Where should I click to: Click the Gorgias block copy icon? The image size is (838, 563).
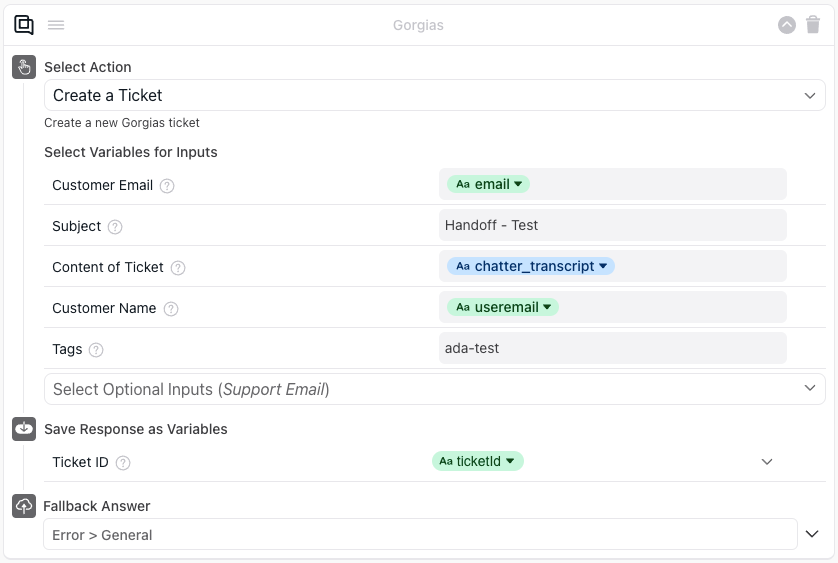click(24, 25)
